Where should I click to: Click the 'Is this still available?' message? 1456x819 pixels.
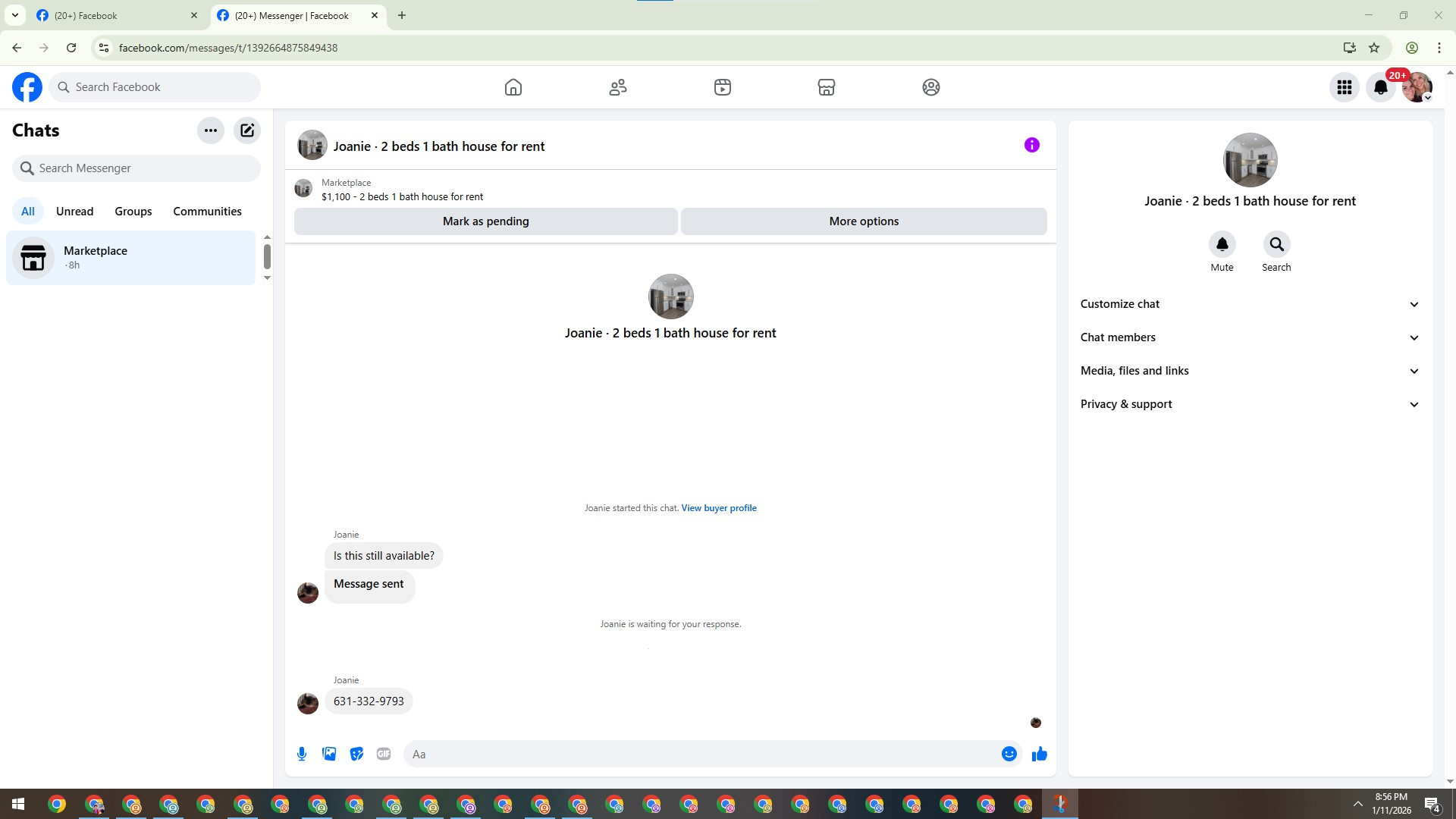click(x=384, y=556)
